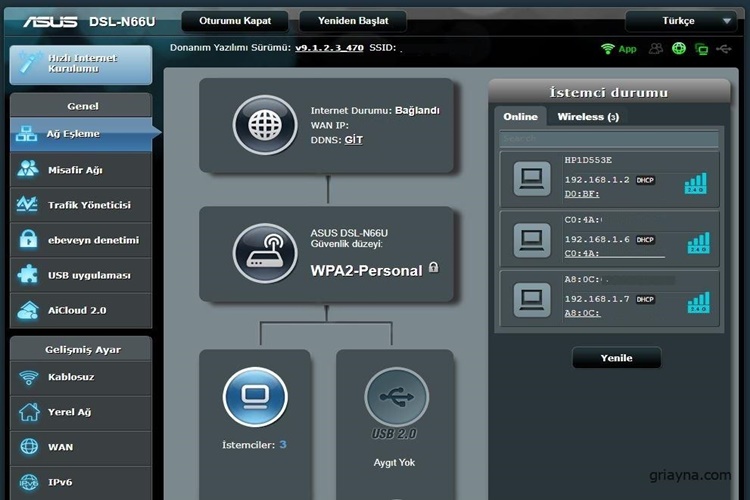Switch to Wireless (3) tab
The width and height of the screenshot is (750, 500).
588,117
